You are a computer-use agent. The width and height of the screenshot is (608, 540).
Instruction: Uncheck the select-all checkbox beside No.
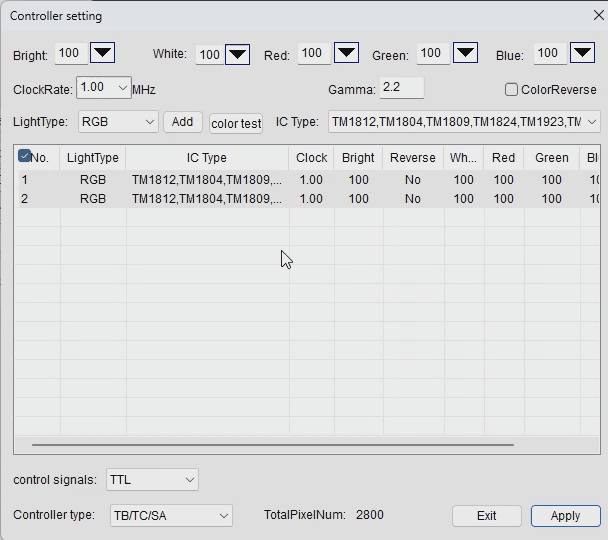[24, 156]
